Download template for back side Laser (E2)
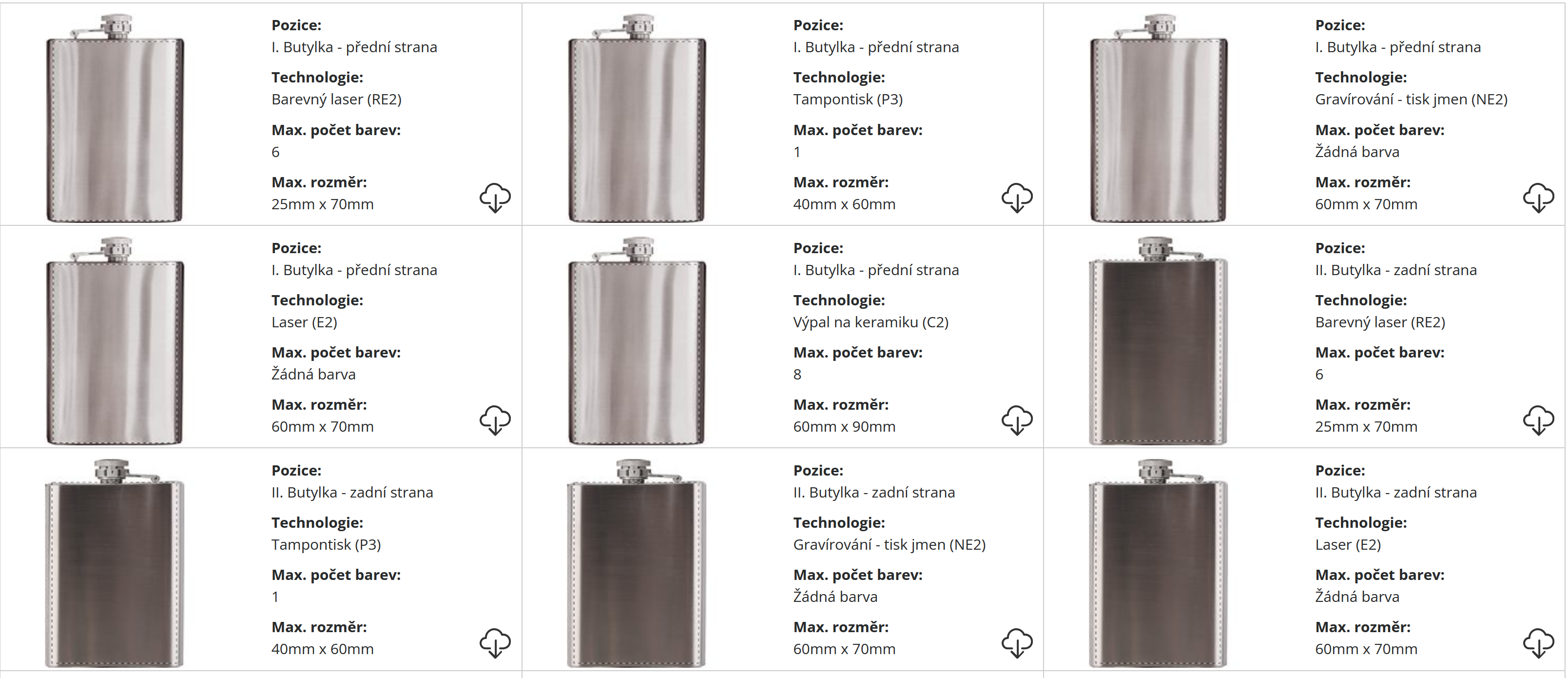The image size is (1568, 678). tap(1538, 643)
